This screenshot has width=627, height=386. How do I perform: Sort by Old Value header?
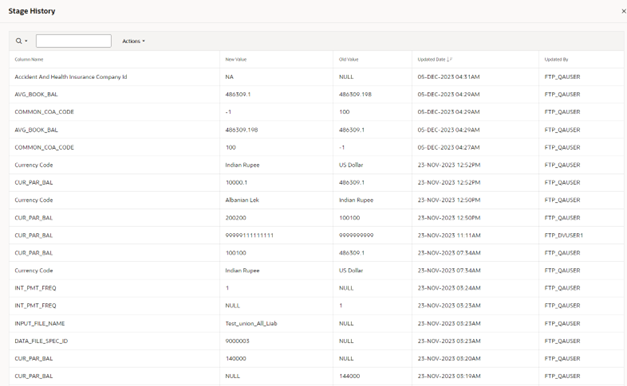tap(349, 60)
